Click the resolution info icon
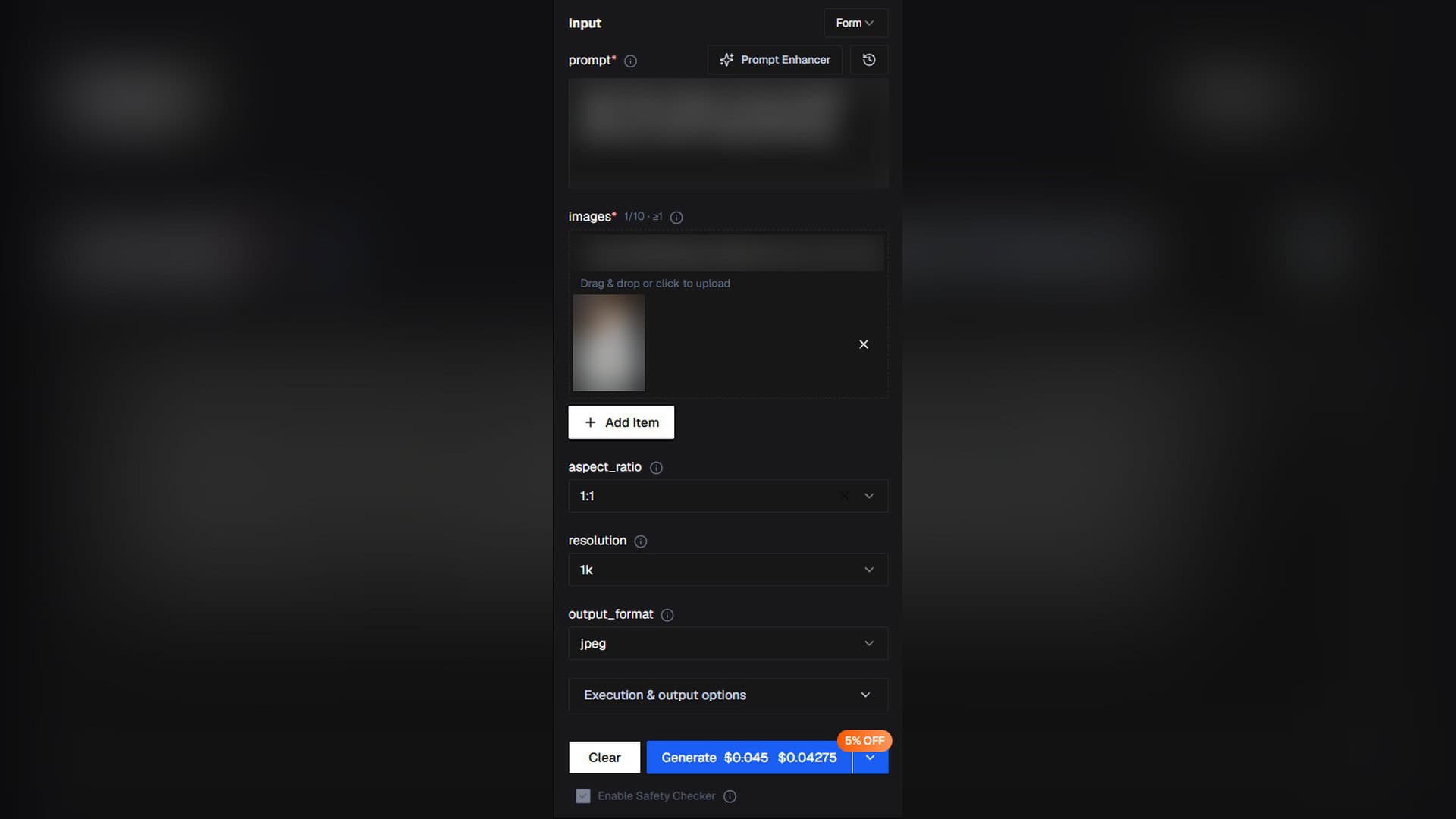The image size is (1456, 819). pyautogui.click(x=641, y=541)
